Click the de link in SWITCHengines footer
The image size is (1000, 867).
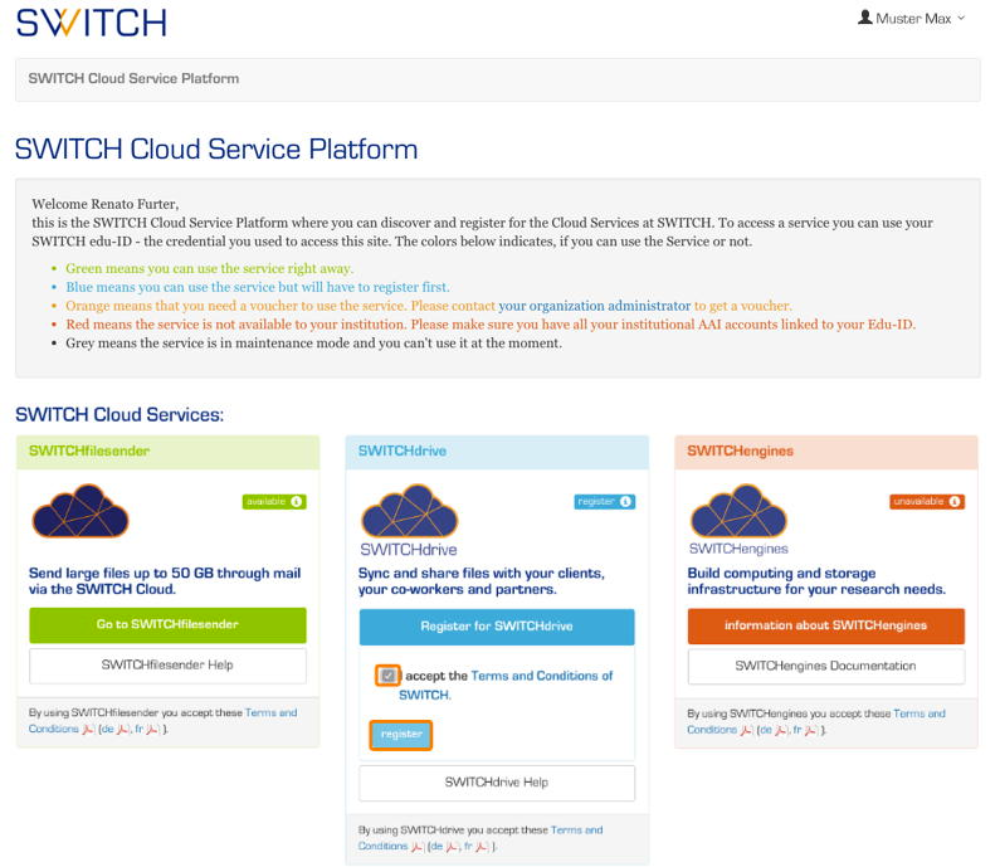point(766,730)
